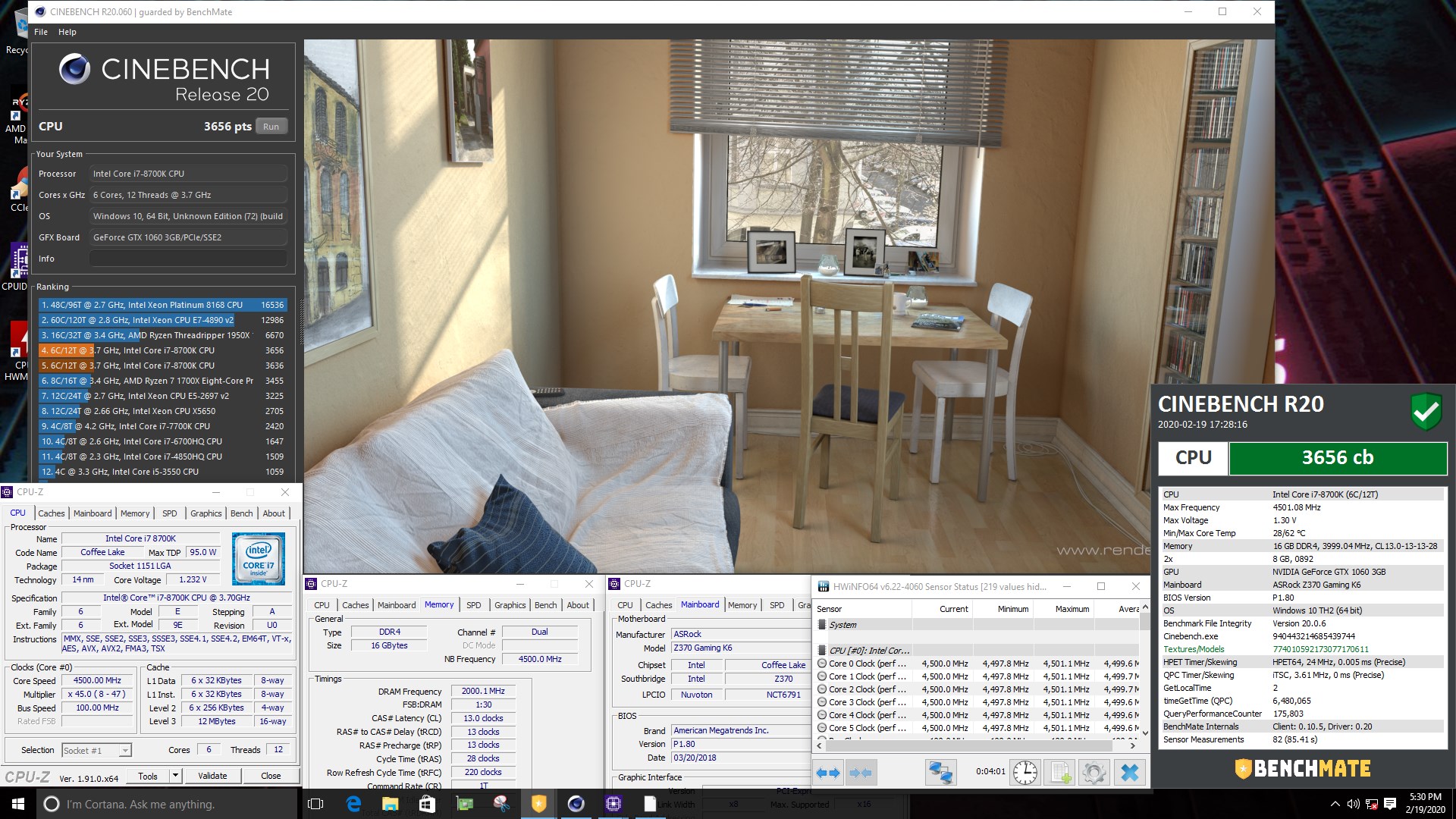Viewport: 1456px width, 819px height.
Task: Select ranking row Xeon Platinum 8168
Action: click(162, 305)
